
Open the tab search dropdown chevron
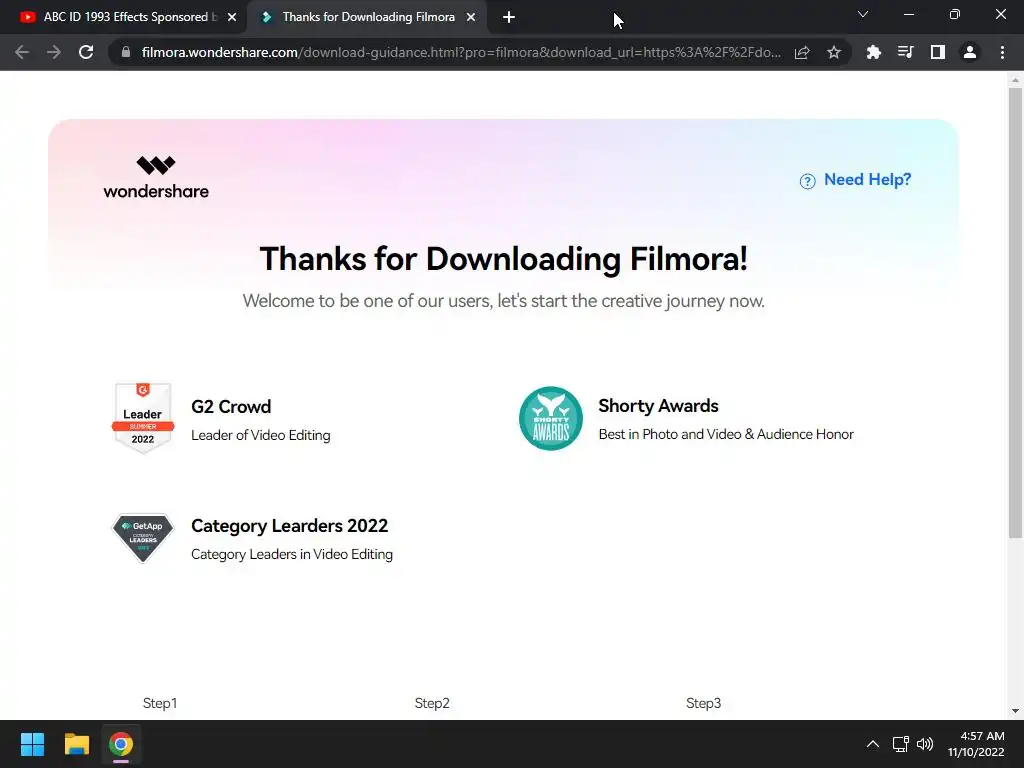click(x=863, y=14)
